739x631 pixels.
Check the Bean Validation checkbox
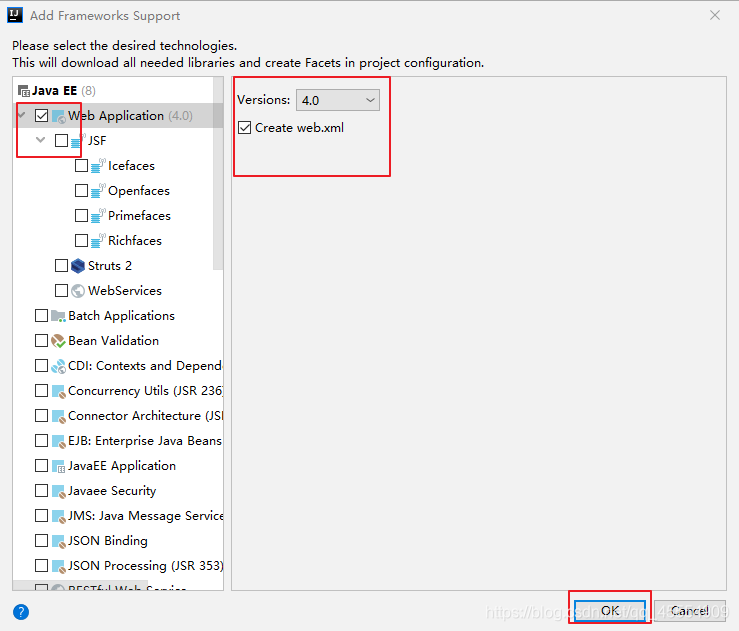pyautogui.click(x=41, y=340)
